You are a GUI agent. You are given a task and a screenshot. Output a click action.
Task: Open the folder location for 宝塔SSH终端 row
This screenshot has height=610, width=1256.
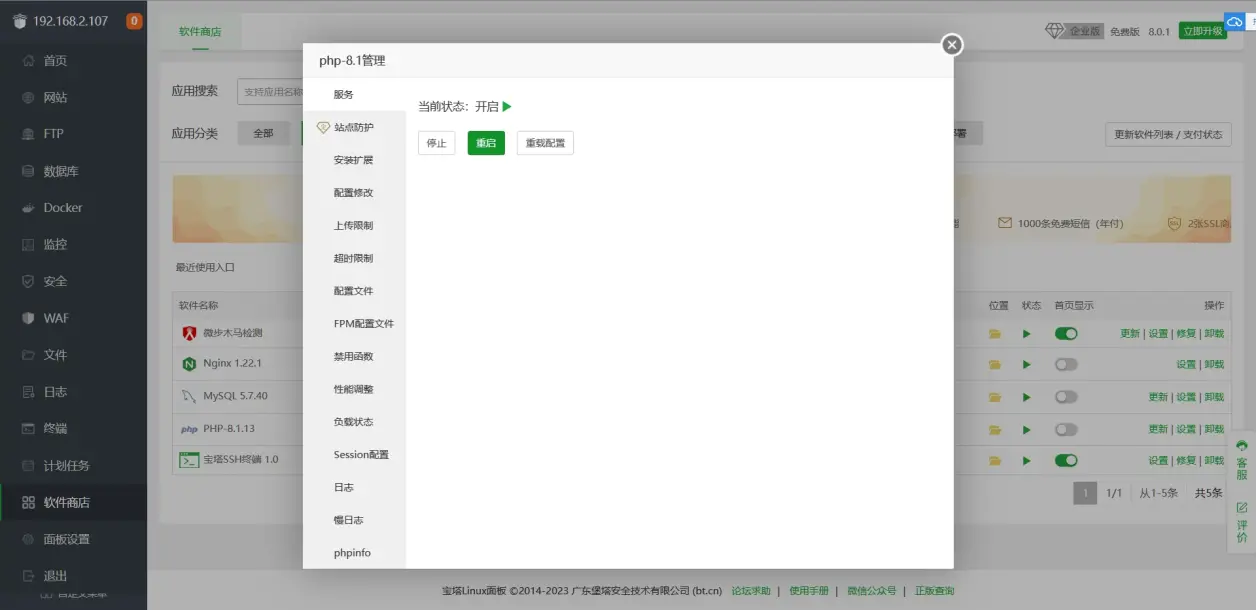(x=994, y=461)
